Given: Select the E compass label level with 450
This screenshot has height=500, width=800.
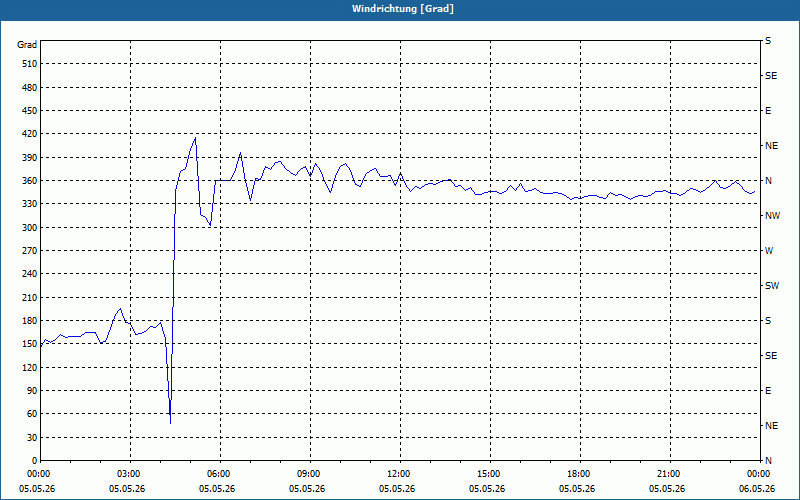Looking at the screenshot, I should pos(768,111).
